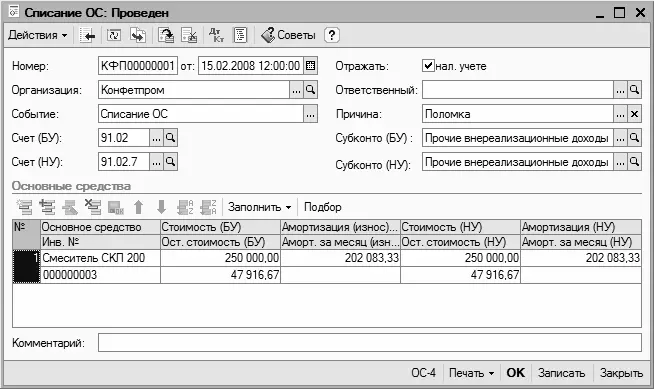This screenshot has width=654, height=389.
Task: Open the magnifier next to Счет (БУ)
Action: (170, 138)
